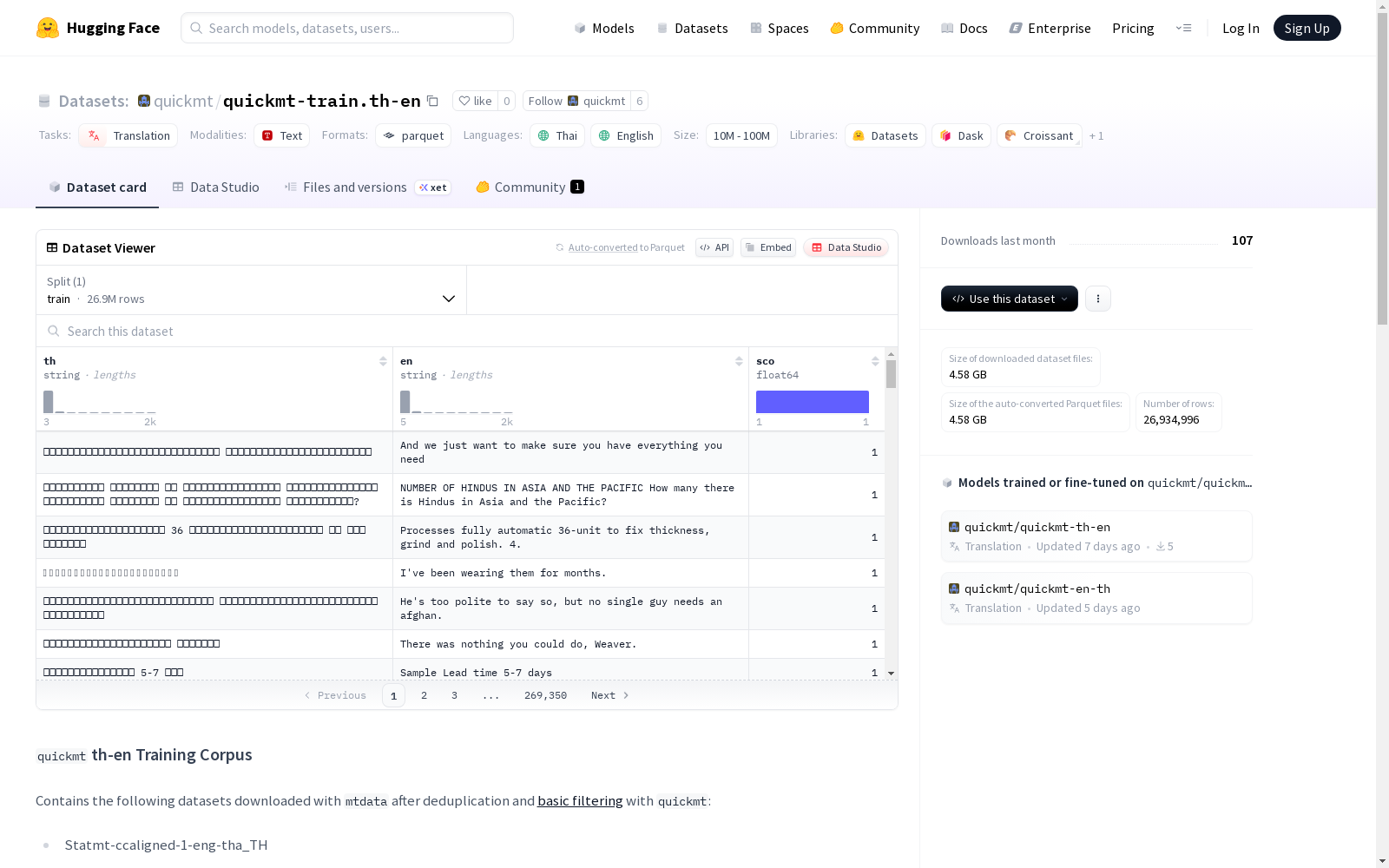Open the quickmt/quickmt-th-en model card
1389x868 pixels.
(1096, 536)
